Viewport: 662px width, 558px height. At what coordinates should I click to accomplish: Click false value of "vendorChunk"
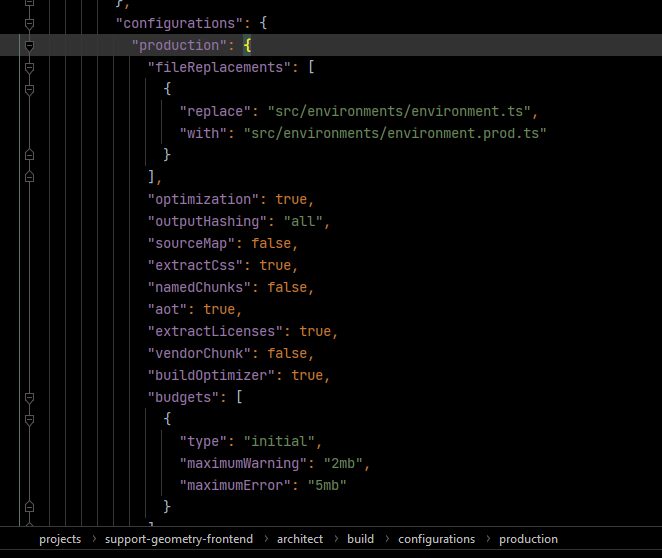[x=287, y=353]
